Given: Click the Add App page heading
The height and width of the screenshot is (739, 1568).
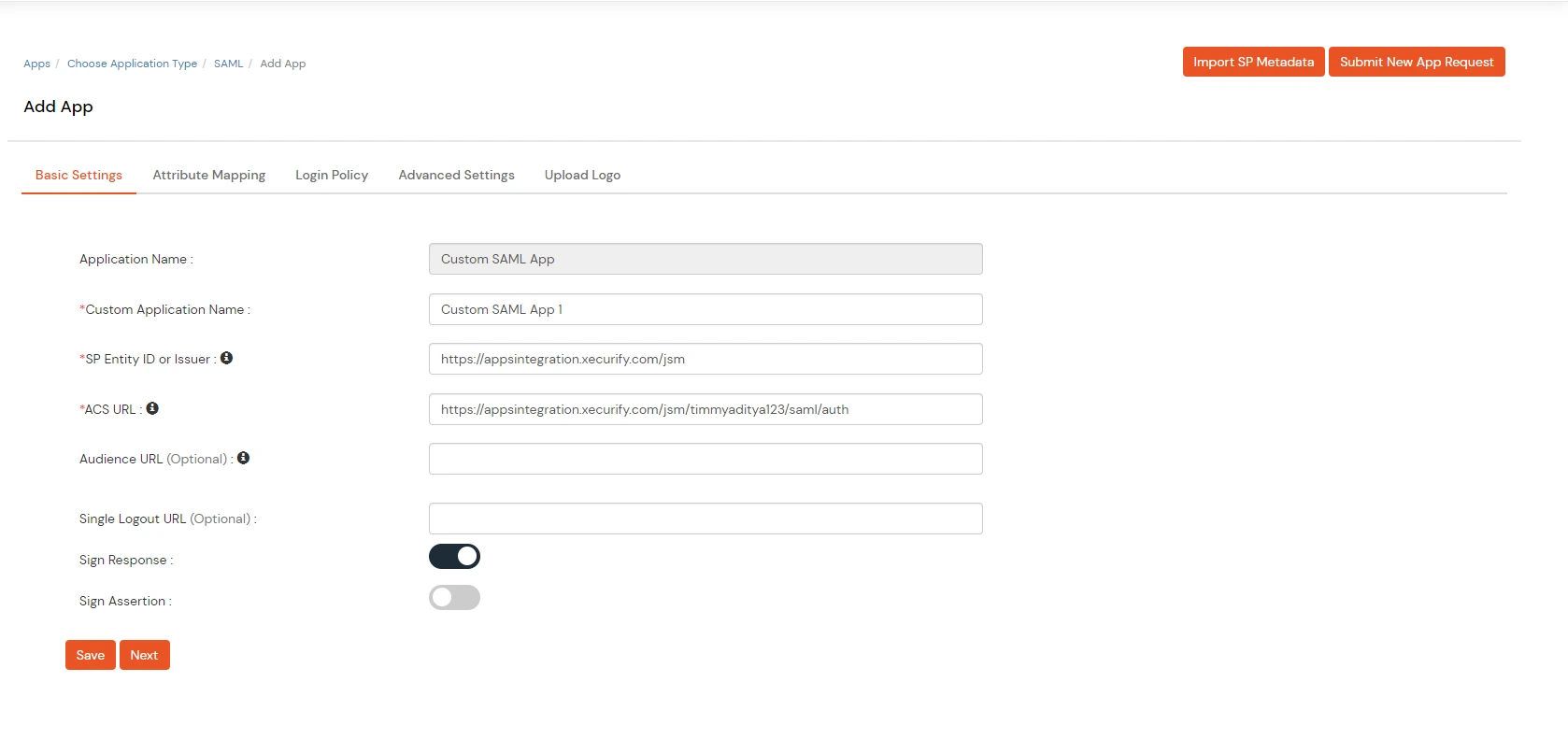Looking at the screenshot, I should 58,107.
